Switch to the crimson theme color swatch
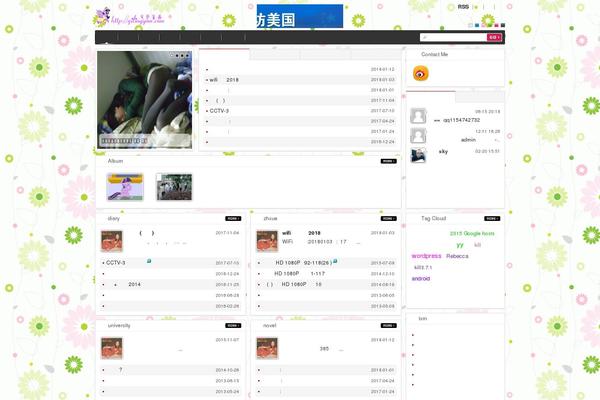Image resolution: width=600 pixels, height=400 pixels. tap(496, 26)
